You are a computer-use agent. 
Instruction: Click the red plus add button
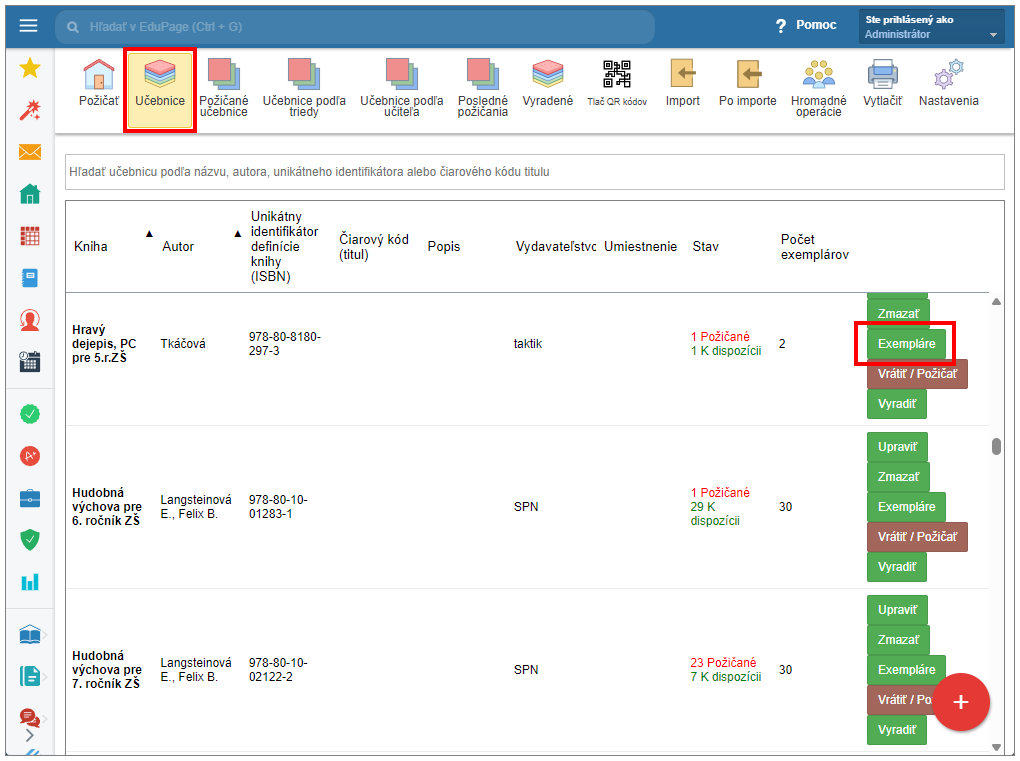click(961, 702)
